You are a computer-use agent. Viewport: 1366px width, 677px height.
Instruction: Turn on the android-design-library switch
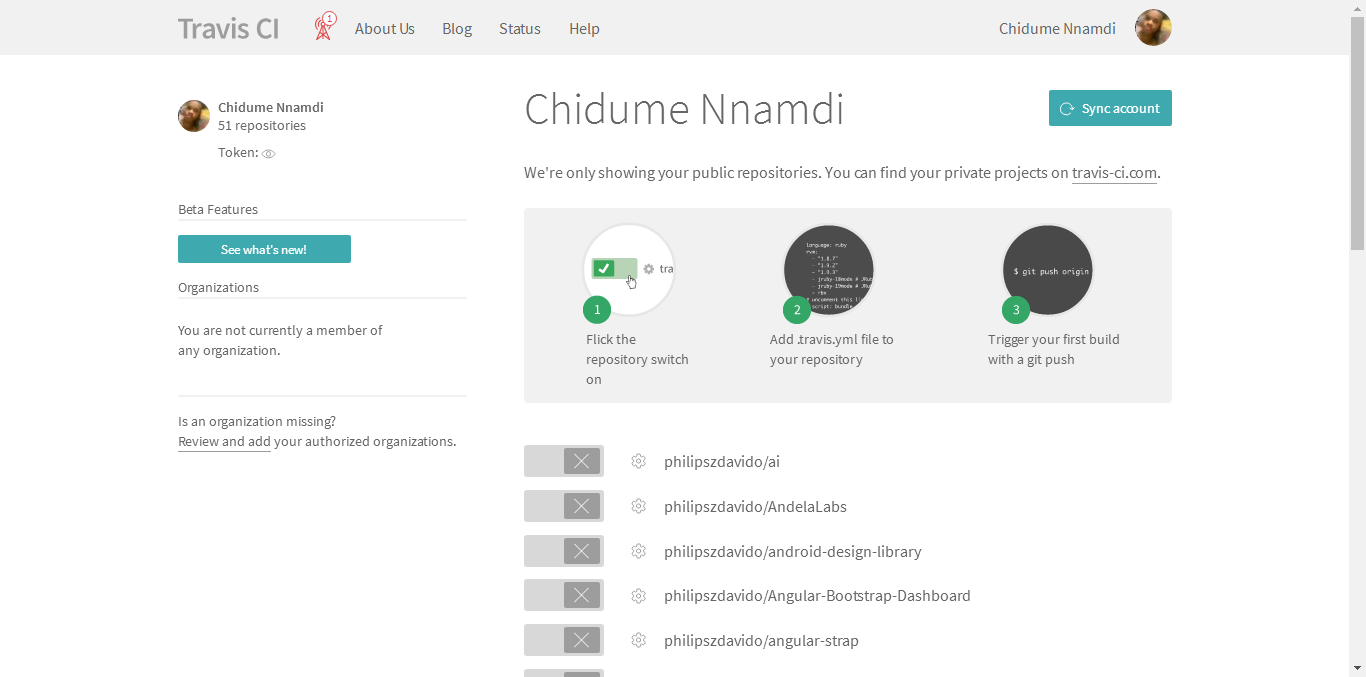564,551
